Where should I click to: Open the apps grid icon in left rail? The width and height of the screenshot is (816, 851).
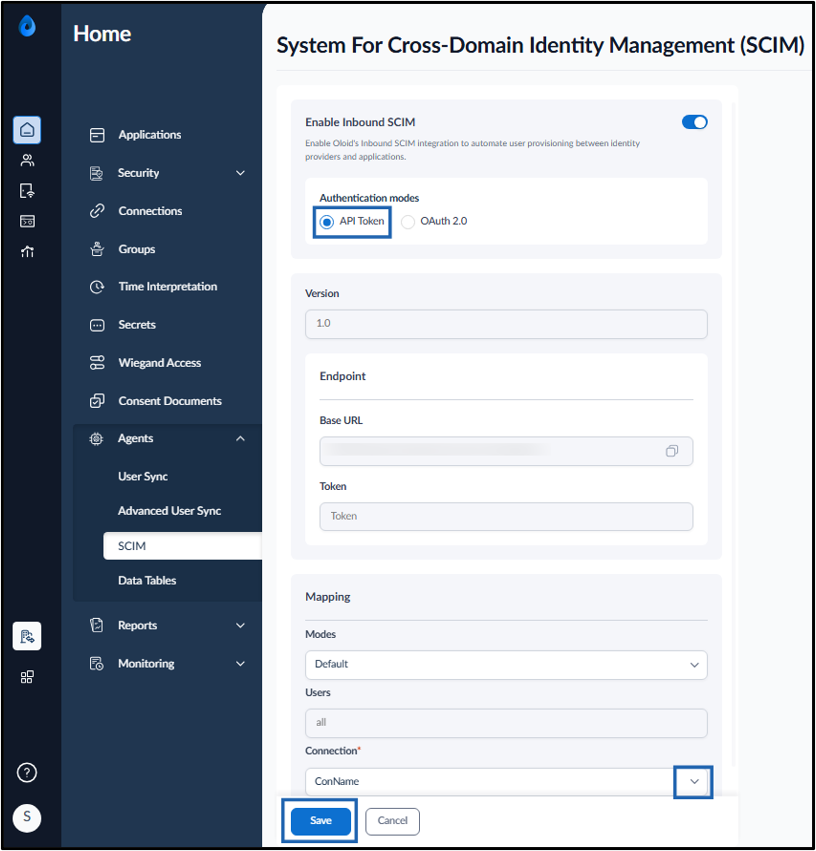[x=27, y=677]
